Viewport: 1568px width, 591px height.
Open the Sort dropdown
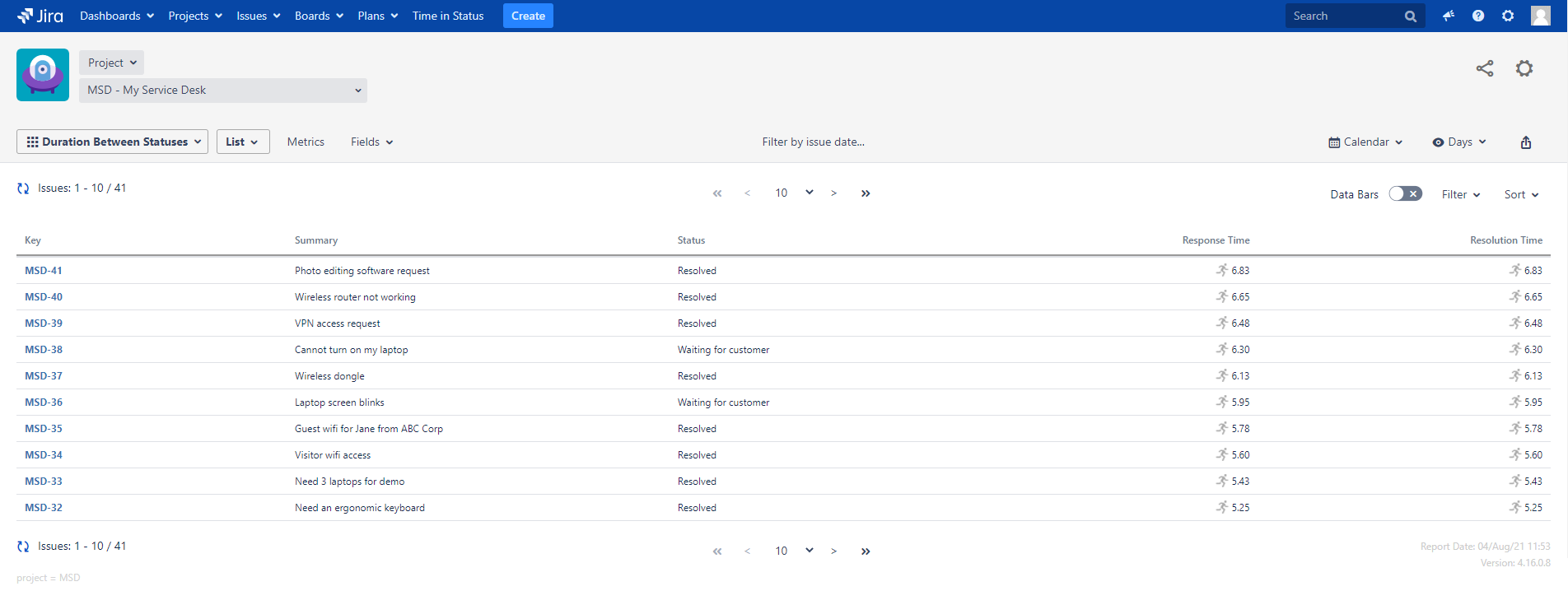pos(1520,195)
